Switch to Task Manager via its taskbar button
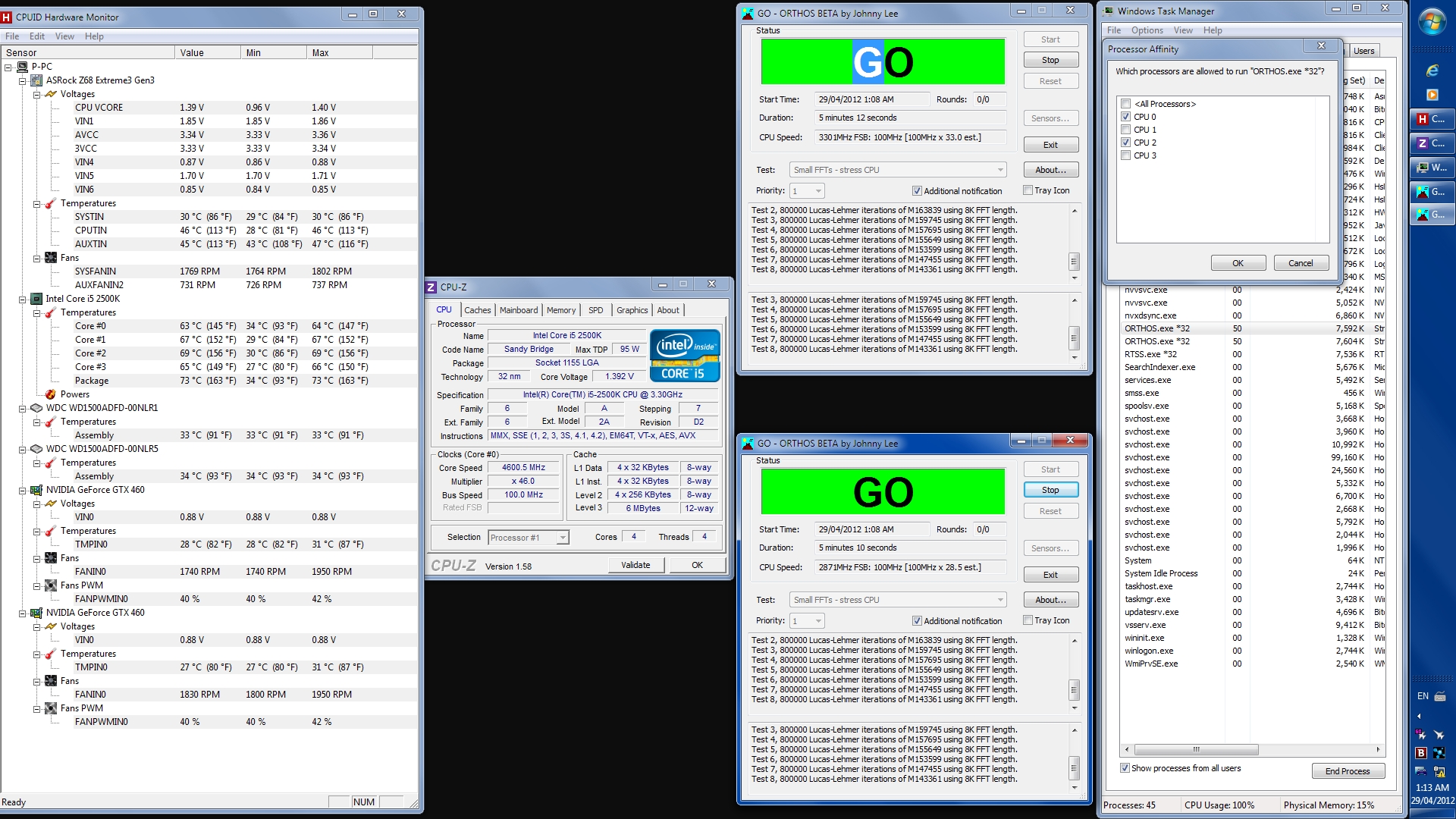 pyautogui.click(x=1432, y=168)
